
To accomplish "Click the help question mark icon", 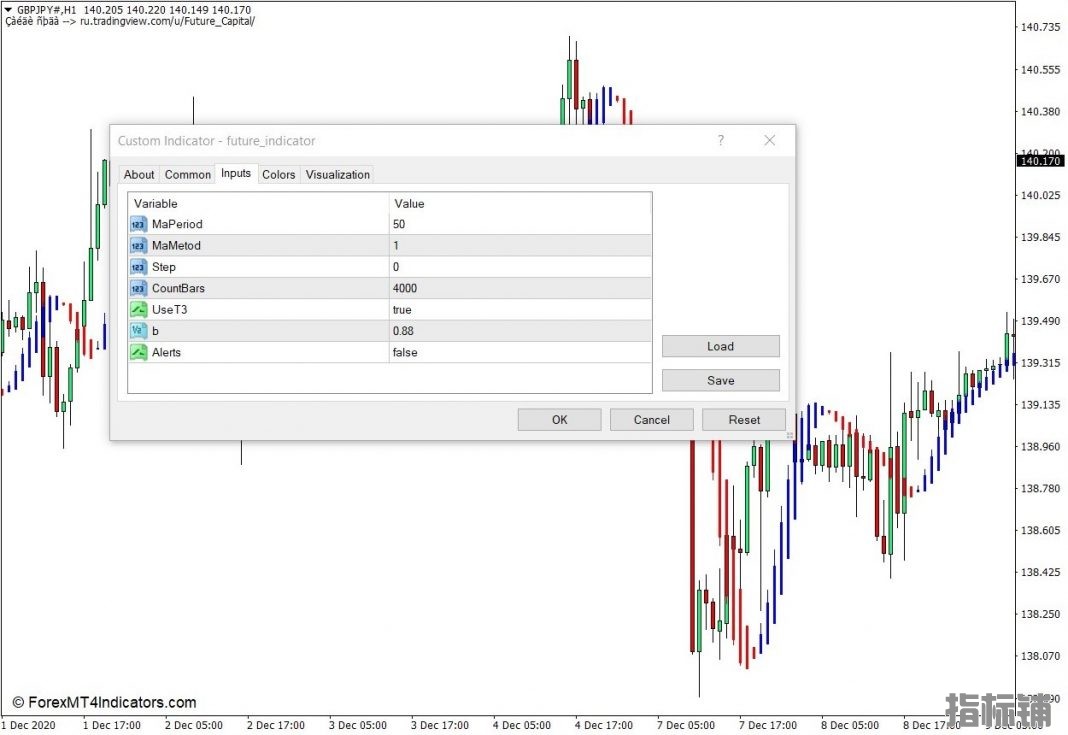I will pyautogui.click(x=721, y=140).
